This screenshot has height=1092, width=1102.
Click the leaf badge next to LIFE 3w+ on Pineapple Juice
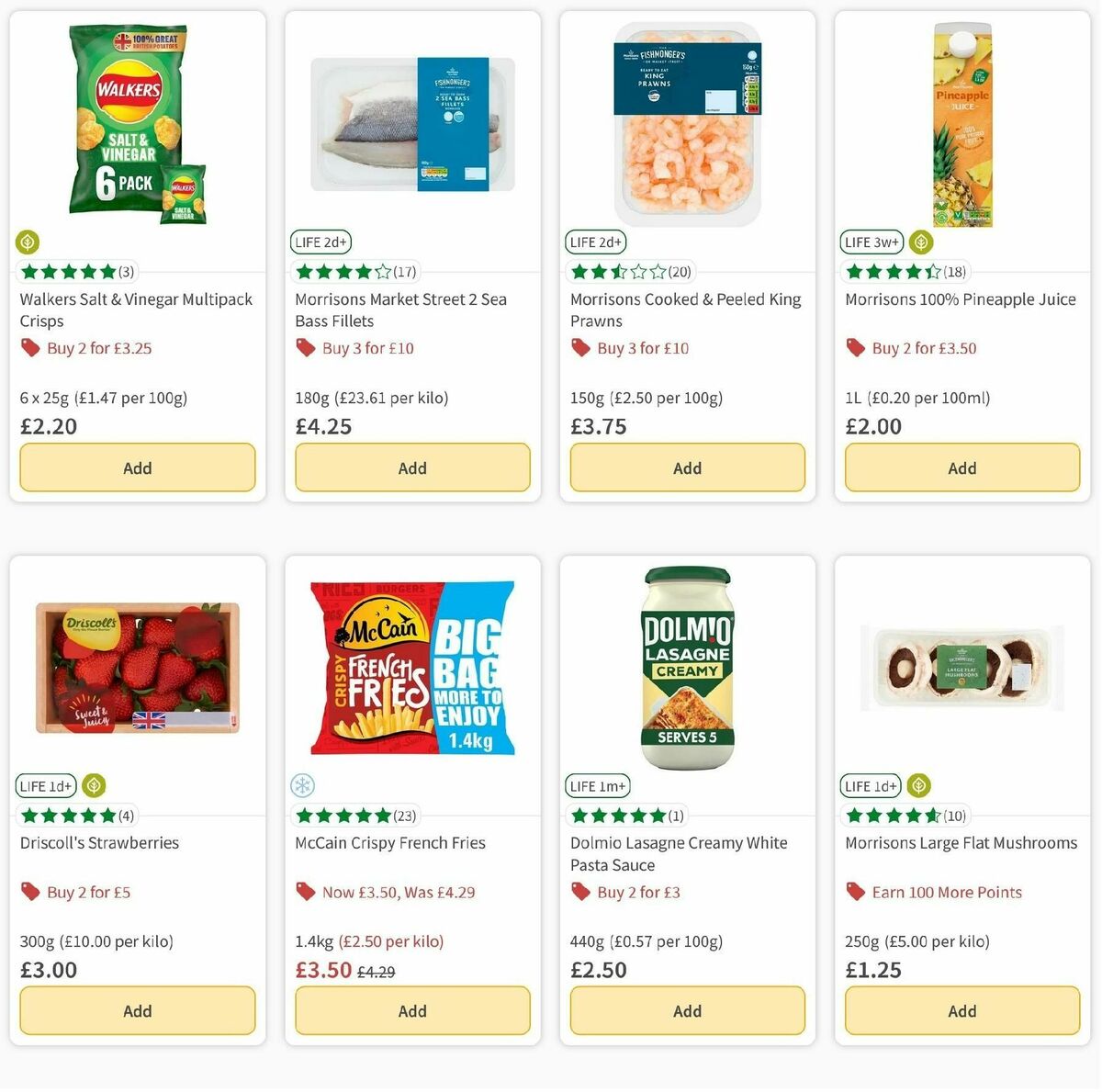point(920,242)
